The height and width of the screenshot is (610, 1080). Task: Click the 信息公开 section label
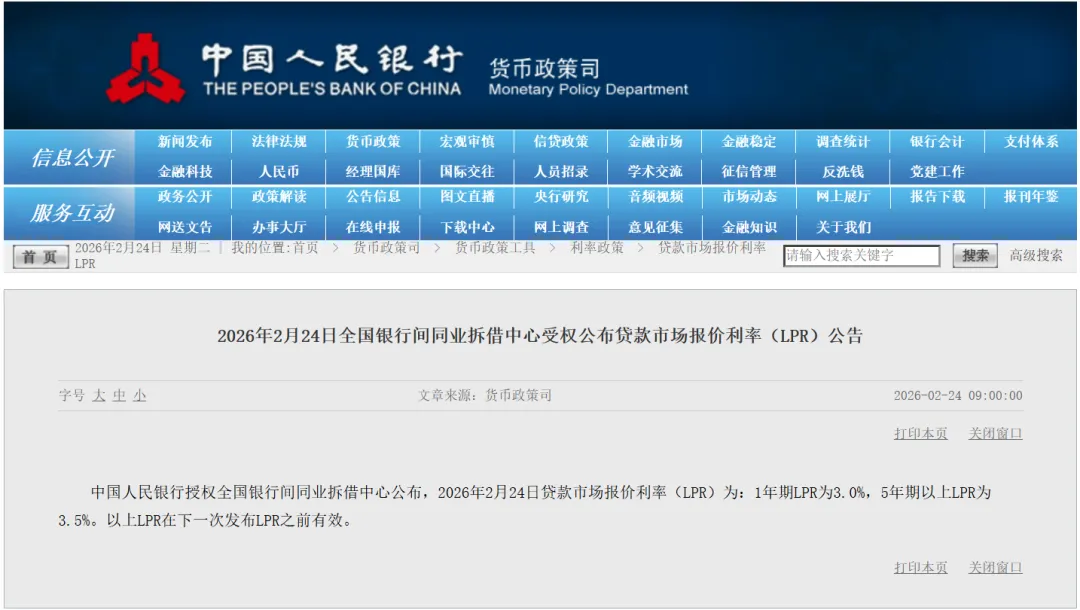pos(72,158)
